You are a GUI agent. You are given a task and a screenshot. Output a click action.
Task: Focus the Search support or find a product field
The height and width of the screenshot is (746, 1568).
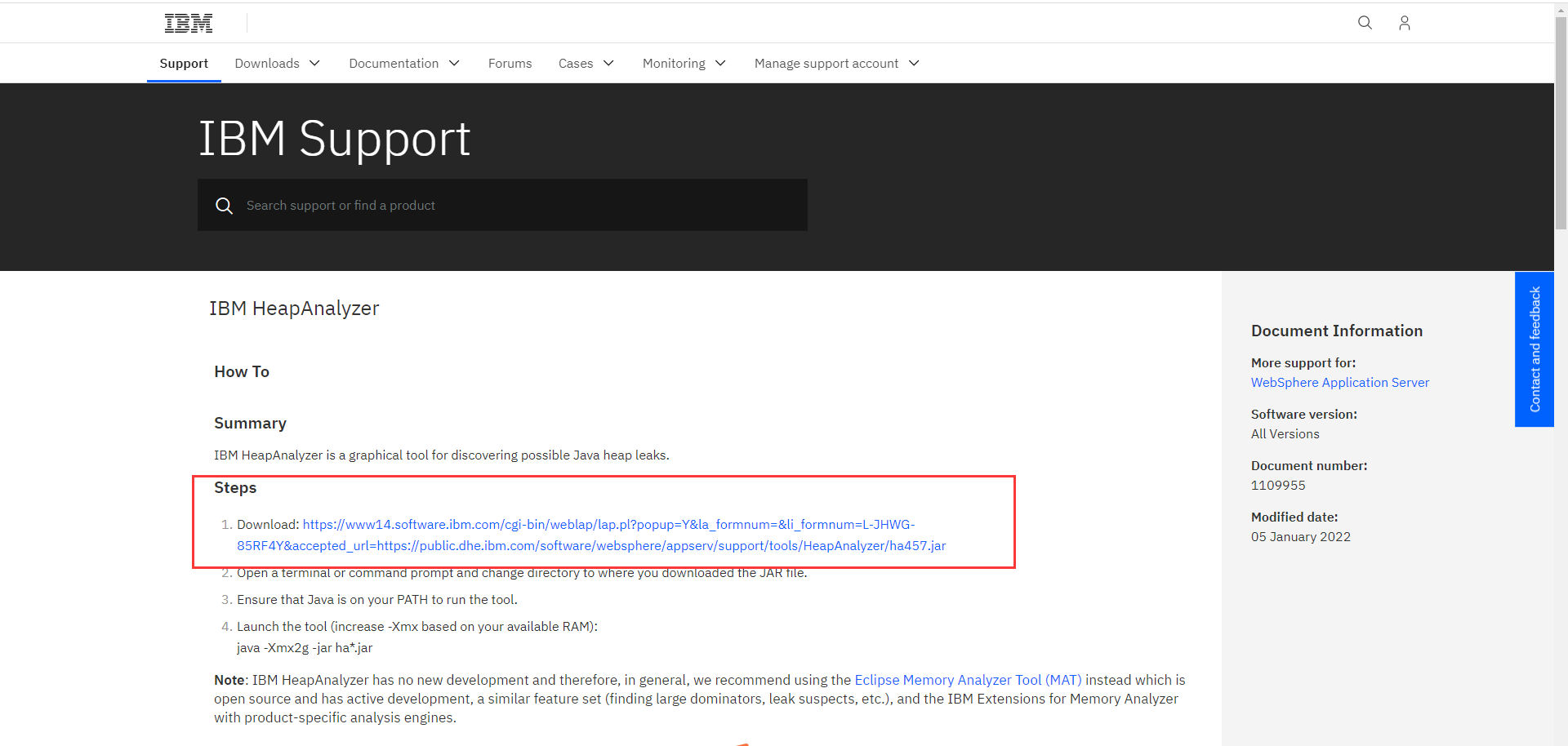pos(502,205)
